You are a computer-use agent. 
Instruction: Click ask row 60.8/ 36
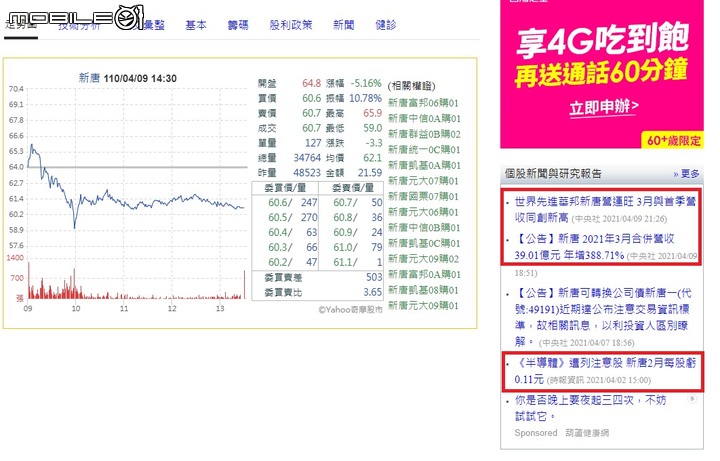point(358,217)
